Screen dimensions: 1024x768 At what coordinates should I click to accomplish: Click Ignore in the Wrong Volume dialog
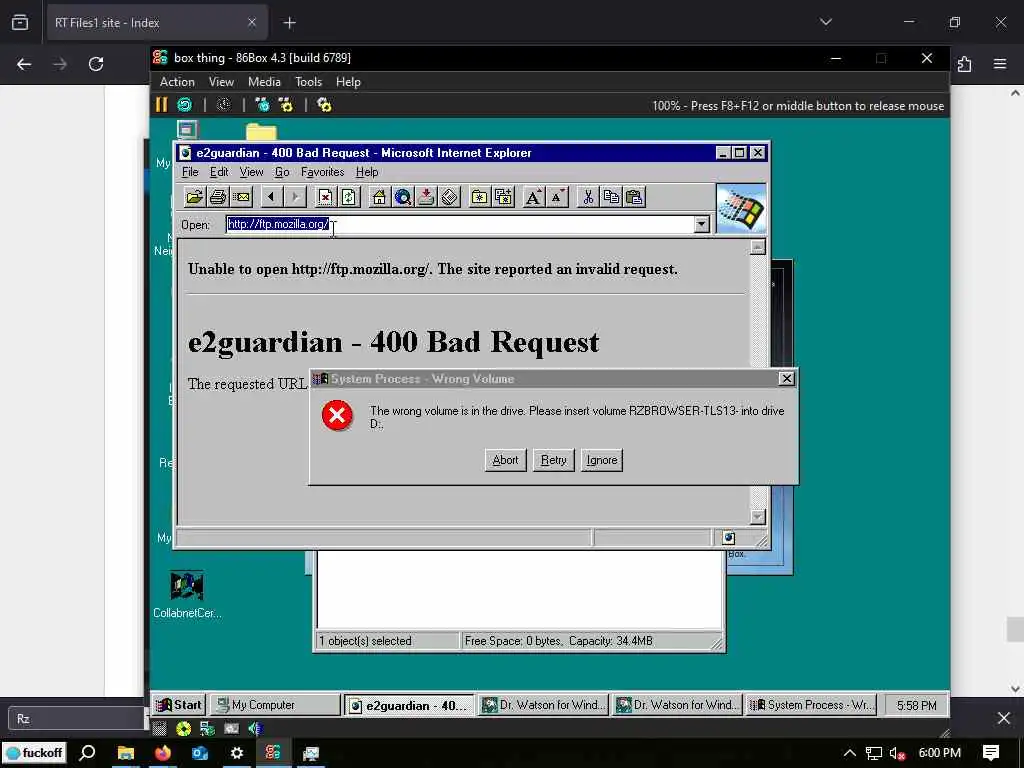[x=601, y=460]
